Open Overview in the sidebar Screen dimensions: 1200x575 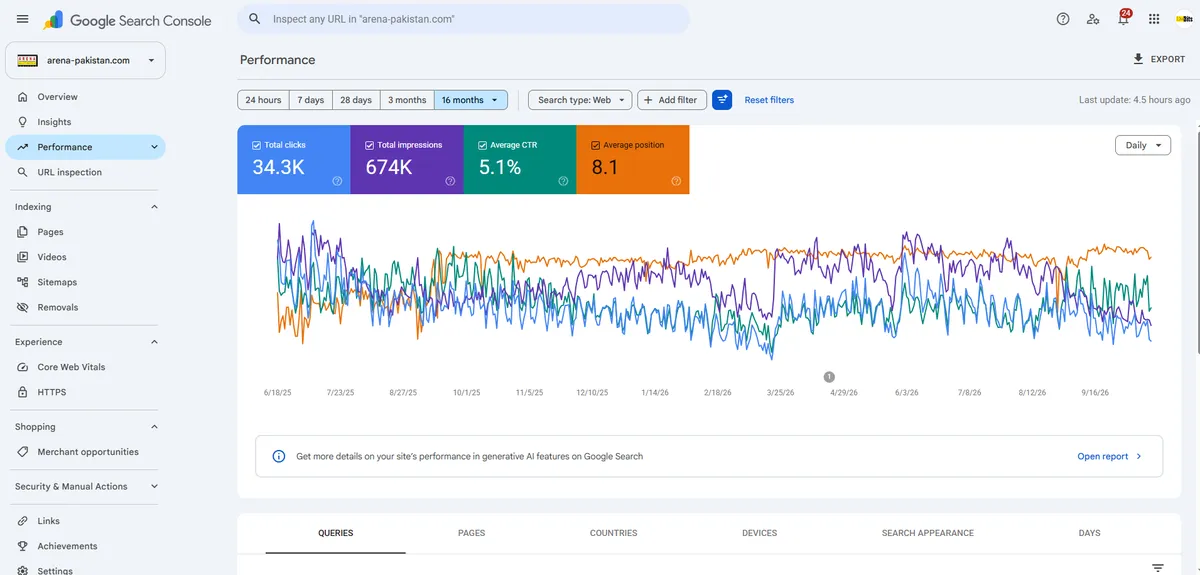click(x=85, y=97)
